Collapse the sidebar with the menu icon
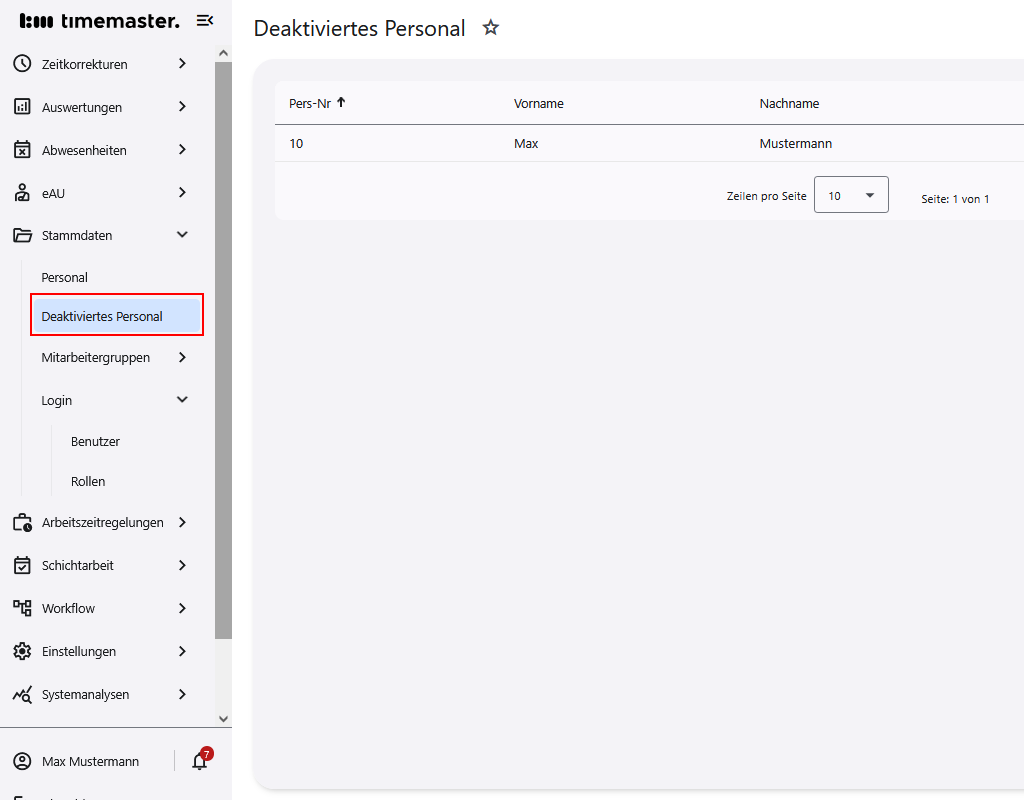 click(205, 20)
